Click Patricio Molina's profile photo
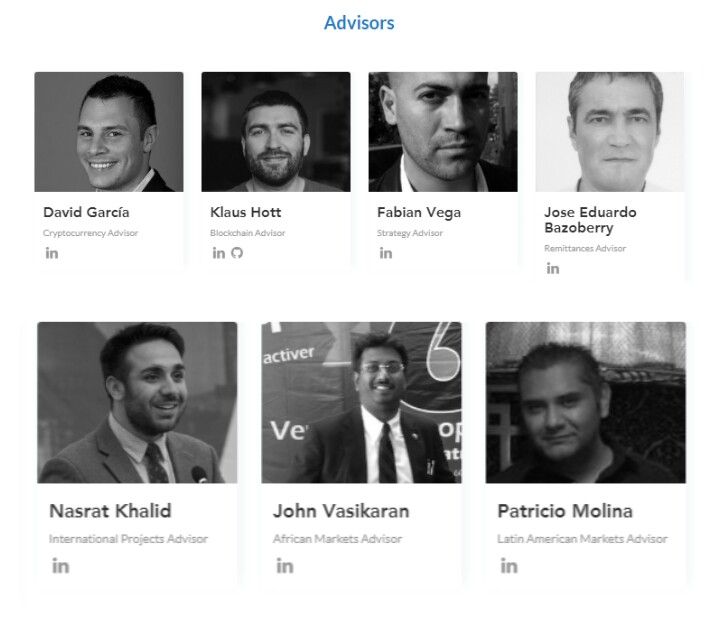Image resolution: width=720 pixels, height=641 pixels. coord(585,403)
